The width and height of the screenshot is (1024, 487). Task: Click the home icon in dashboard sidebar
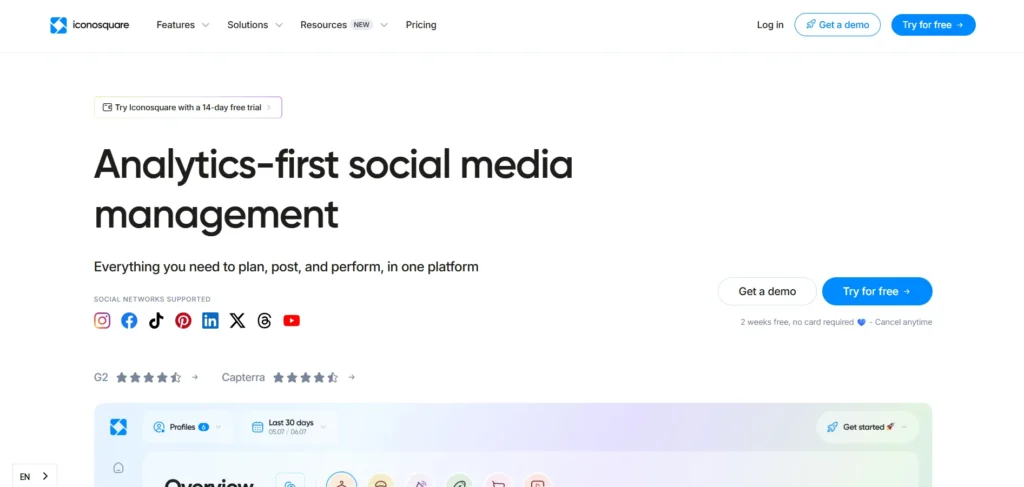click(118, 467)
